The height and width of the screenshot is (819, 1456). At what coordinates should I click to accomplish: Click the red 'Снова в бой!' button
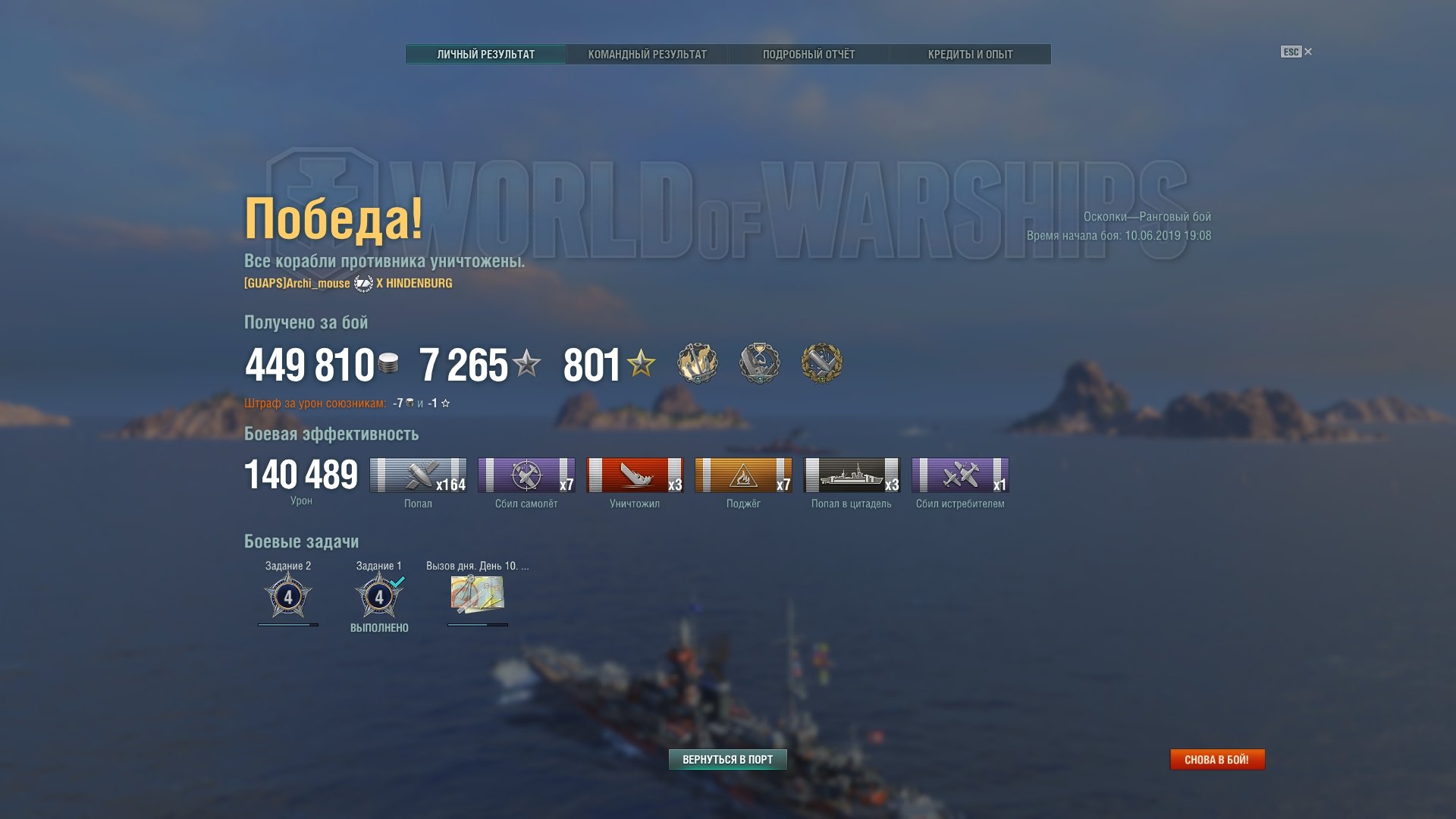coord(1217,759)
